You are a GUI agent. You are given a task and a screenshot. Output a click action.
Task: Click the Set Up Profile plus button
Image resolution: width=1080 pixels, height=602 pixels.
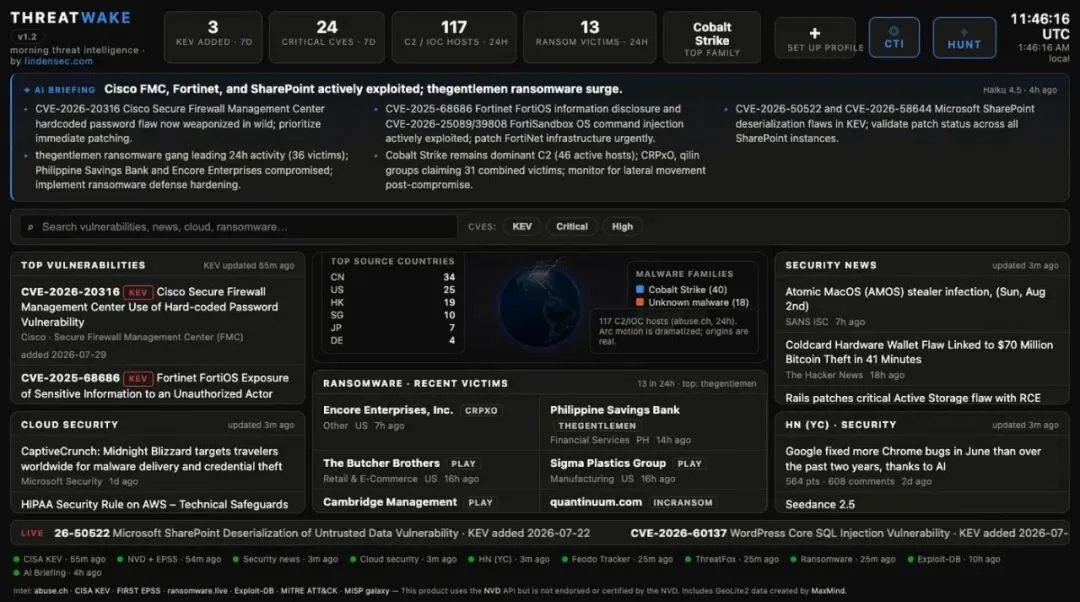coord(815,39)
